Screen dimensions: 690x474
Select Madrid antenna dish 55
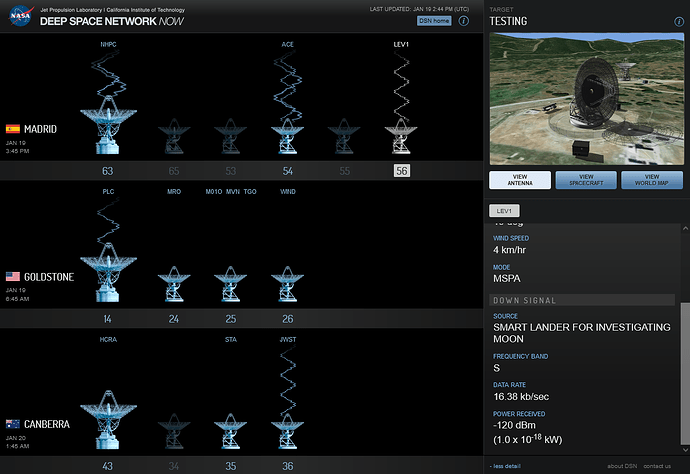coord(344,136)
